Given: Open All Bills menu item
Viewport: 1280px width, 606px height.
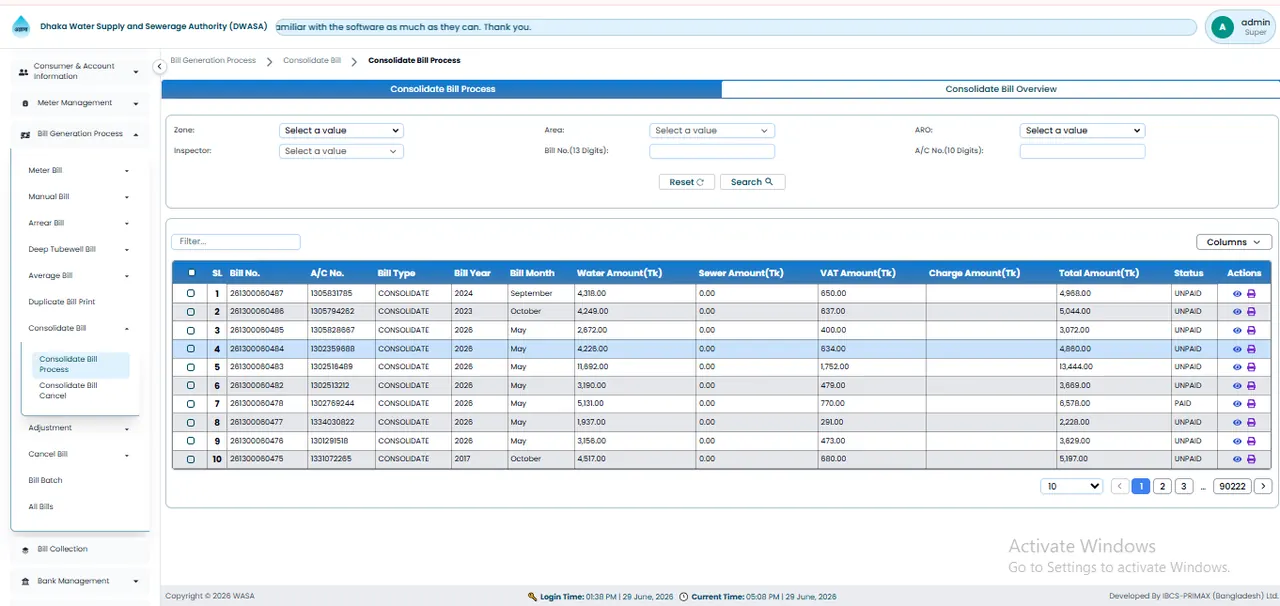Looking at the screenshot, I should (41, 507).
